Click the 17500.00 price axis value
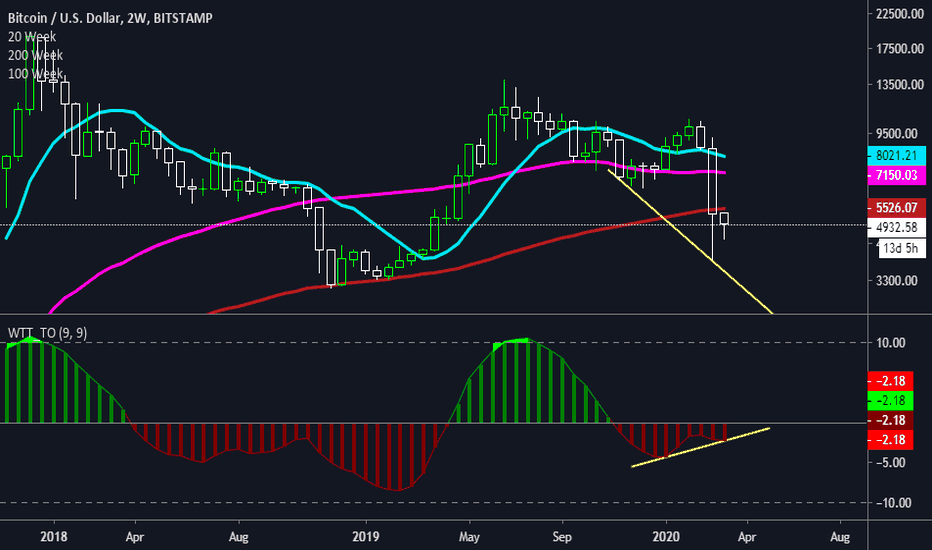 point(900,49)
